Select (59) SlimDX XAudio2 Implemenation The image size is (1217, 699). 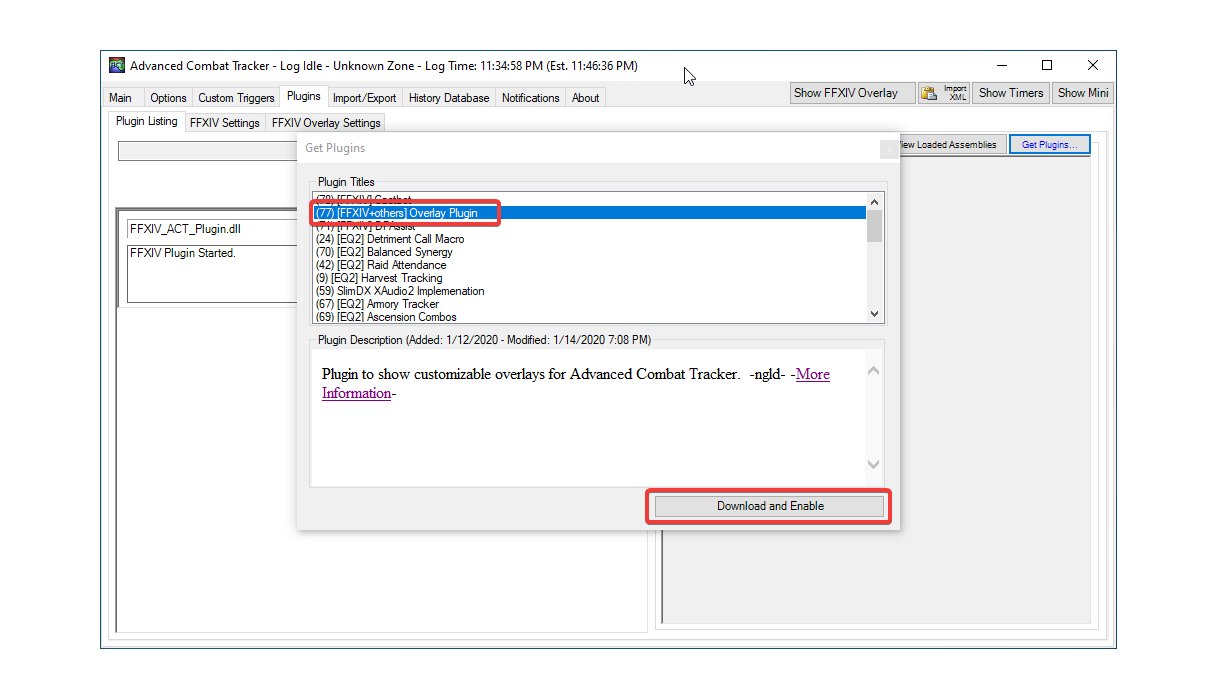click(590, 291)
